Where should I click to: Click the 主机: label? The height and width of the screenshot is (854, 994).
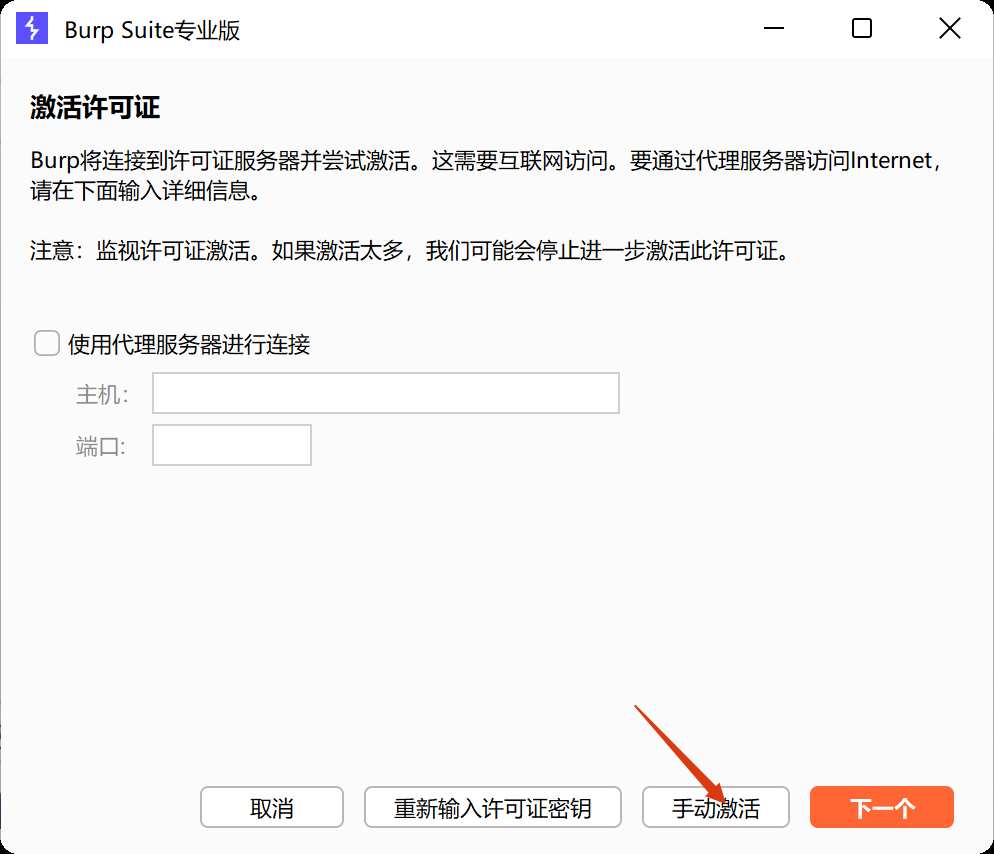102,394
